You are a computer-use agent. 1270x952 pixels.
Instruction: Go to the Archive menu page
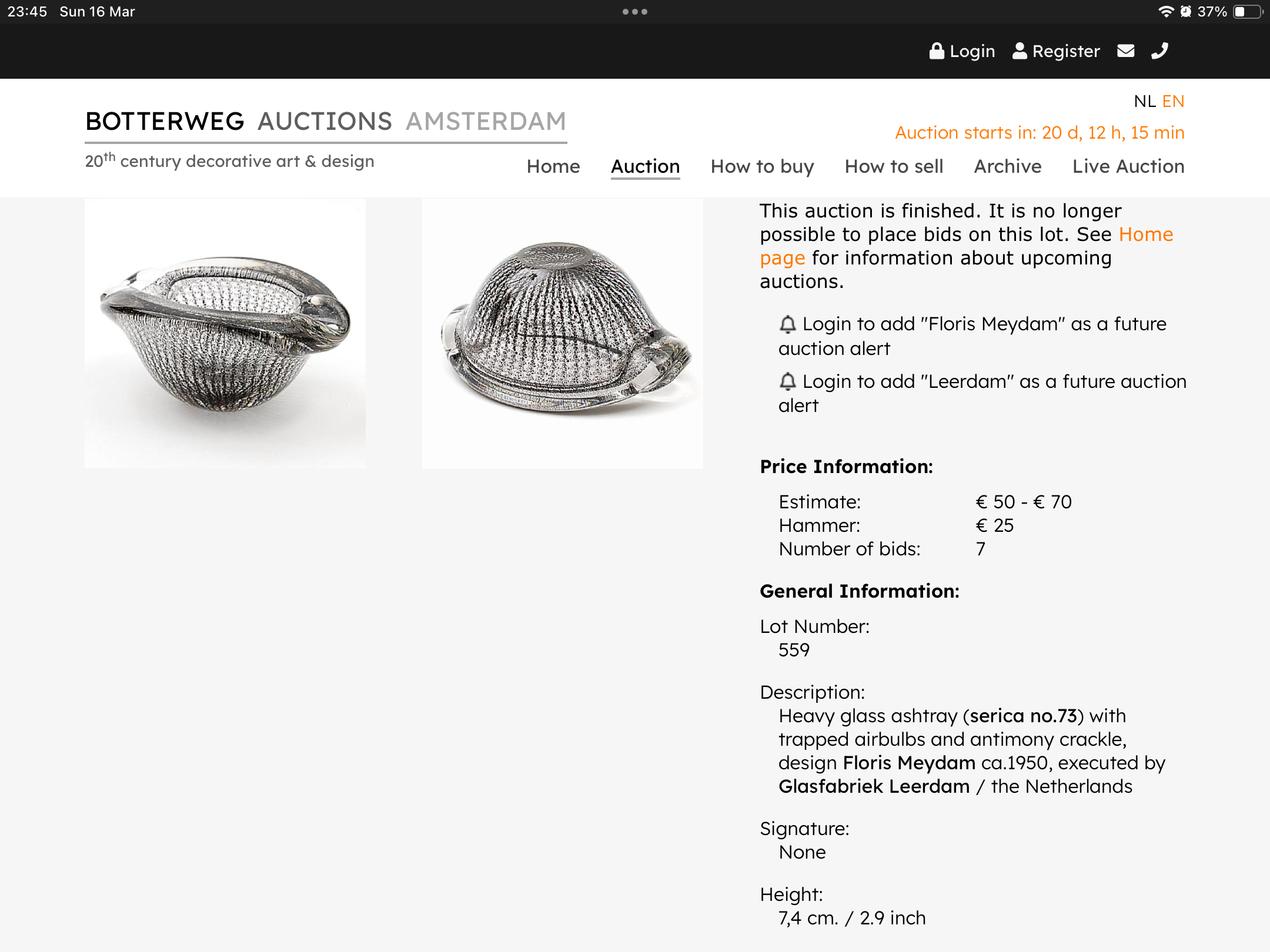(x=1008, y=167)
